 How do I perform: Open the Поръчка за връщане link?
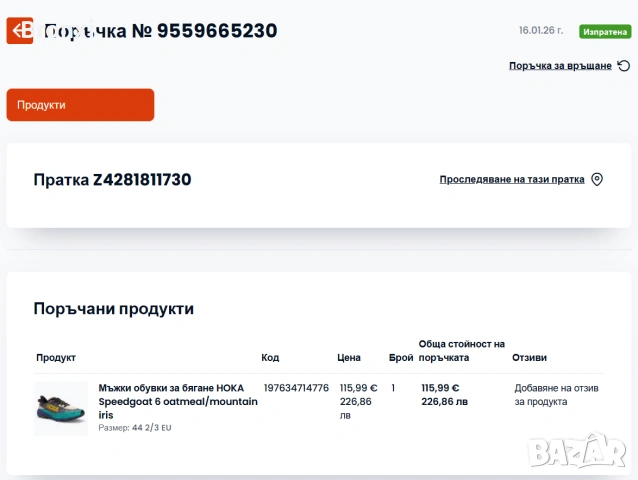click(560, 65)
